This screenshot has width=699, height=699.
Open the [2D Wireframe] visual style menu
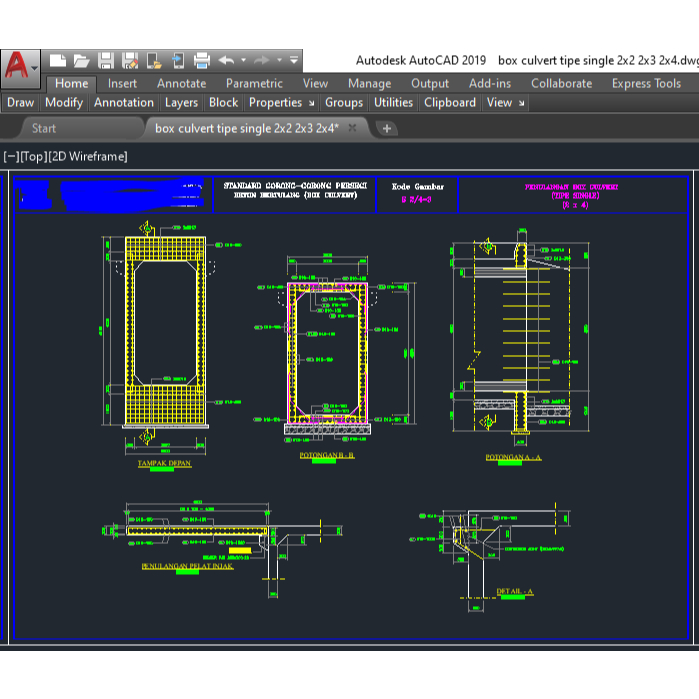pyautogui.click(x=88, y=156)
